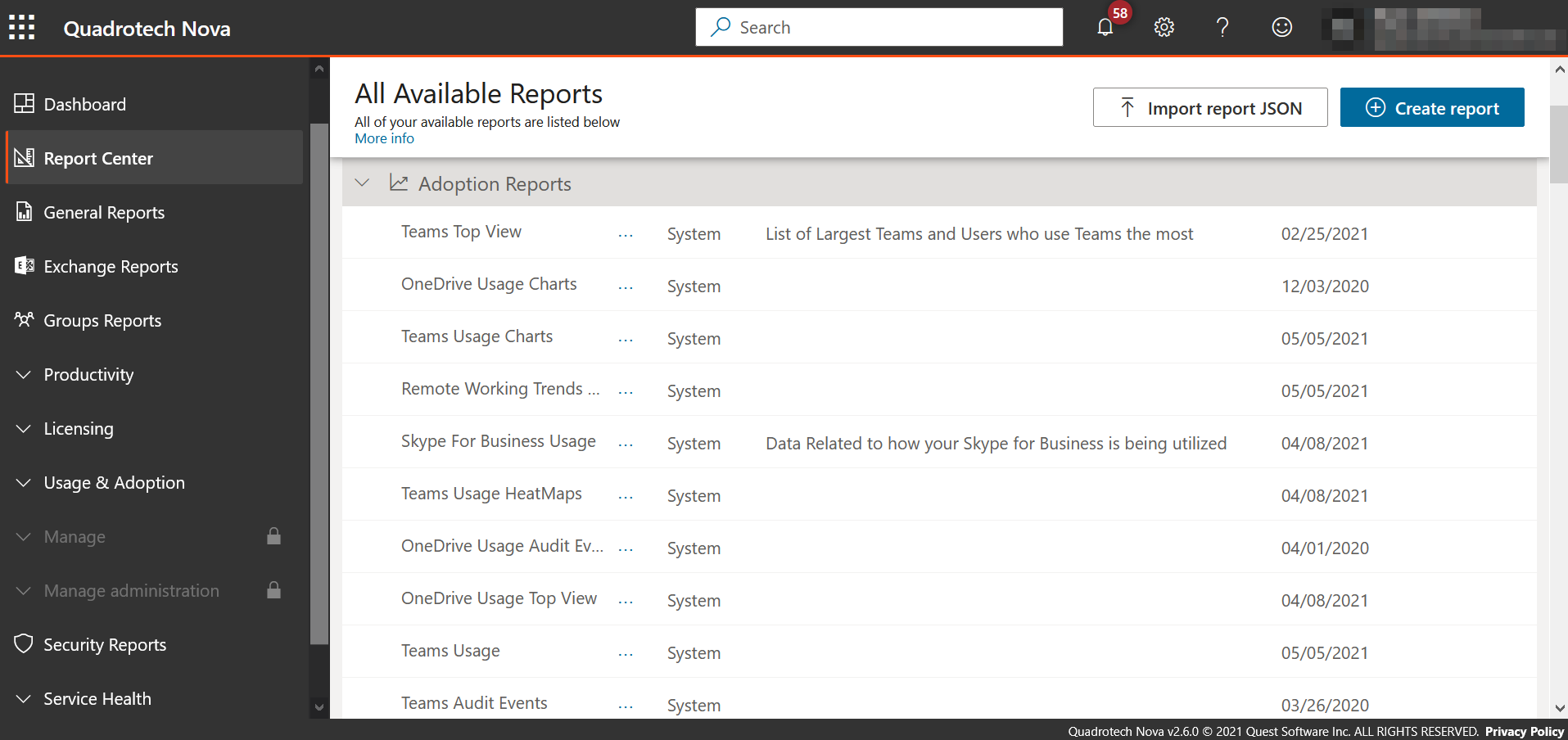The height and width of the screenshot is (740, 1568).
Task: Click the Security Reports shield icon
Action: point(25,643)
